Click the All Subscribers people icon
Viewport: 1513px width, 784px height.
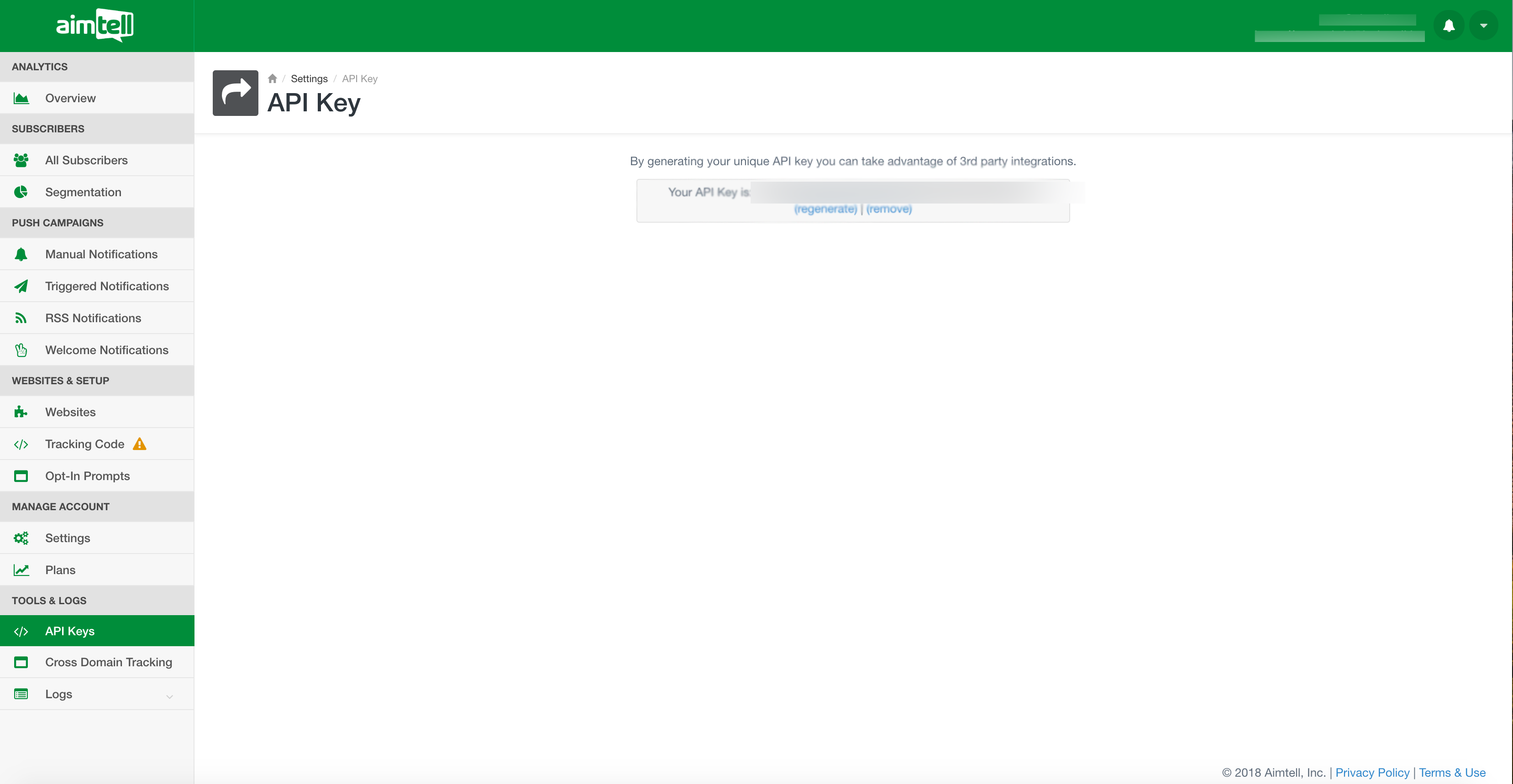(x=21, y=160)
